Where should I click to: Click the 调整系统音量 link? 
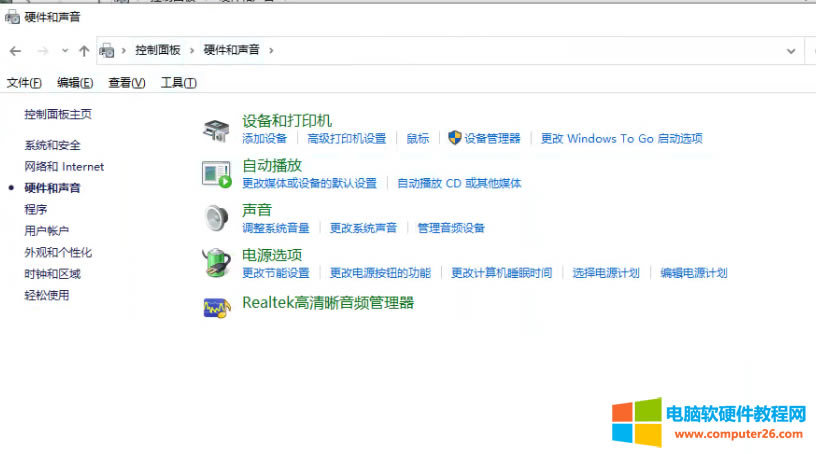coord(276,228)
